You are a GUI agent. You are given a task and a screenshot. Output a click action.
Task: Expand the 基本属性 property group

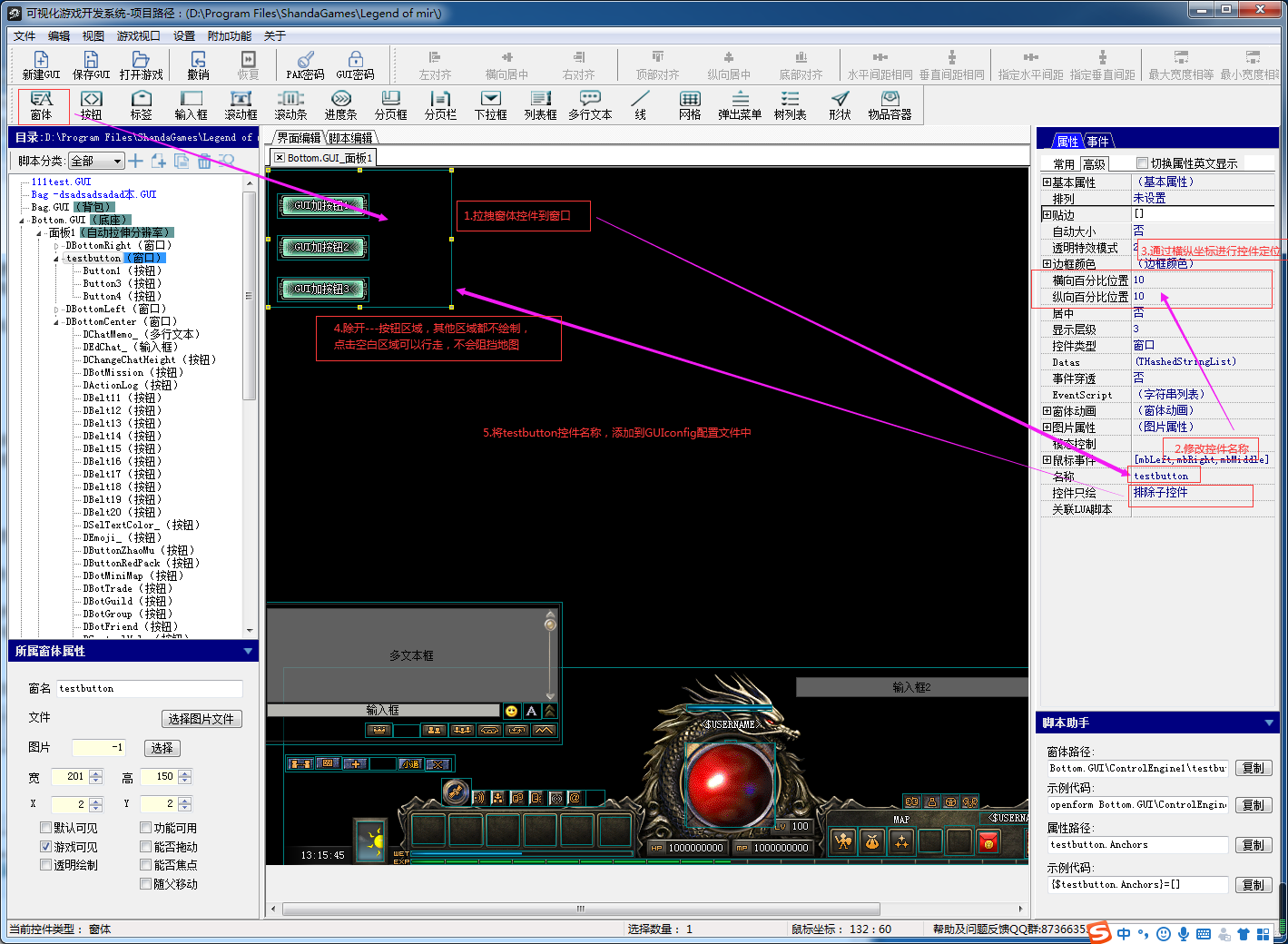[x=1047, y=182]
